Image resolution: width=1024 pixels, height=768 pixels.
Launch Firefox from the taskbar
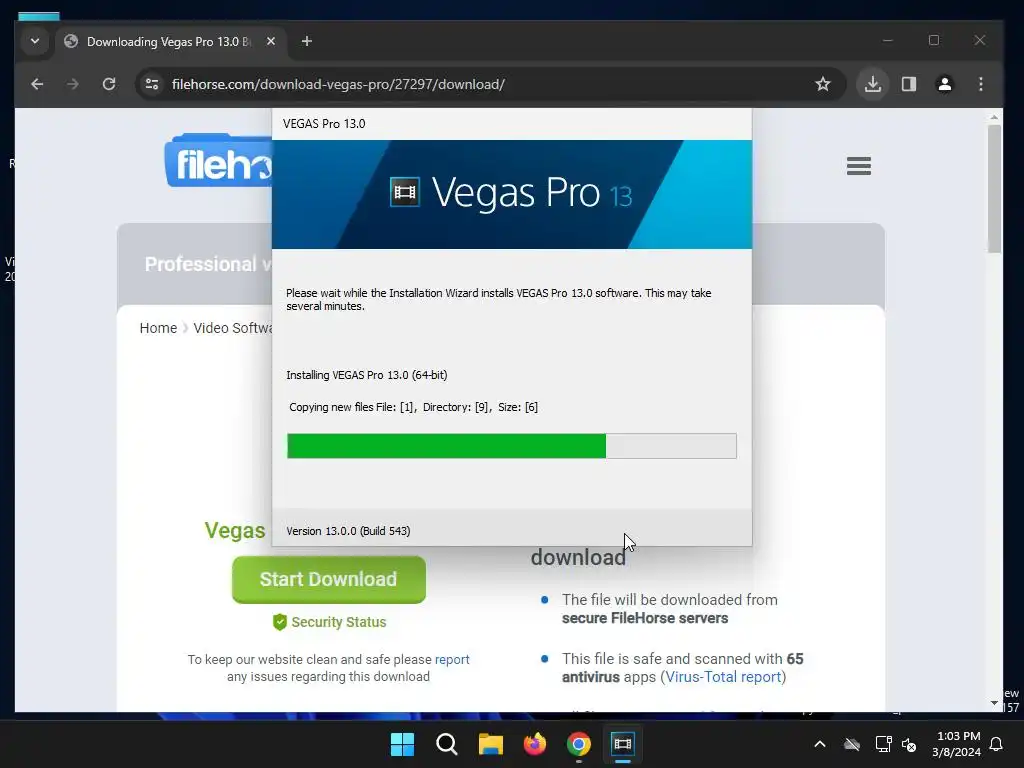(535, 744)
